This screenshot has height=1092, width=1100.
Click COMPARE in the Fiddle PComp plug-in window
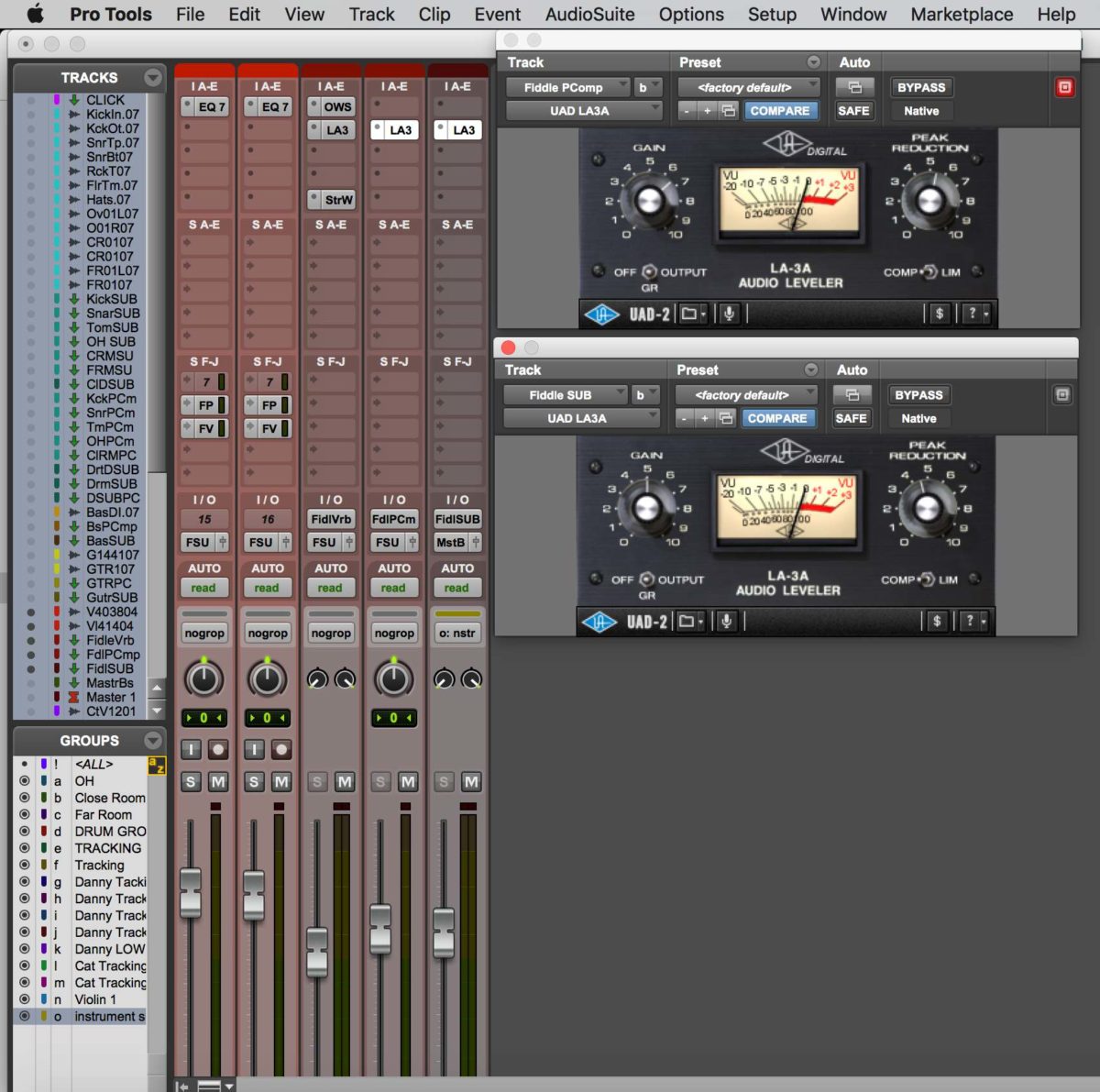click(x=780, y=111)
